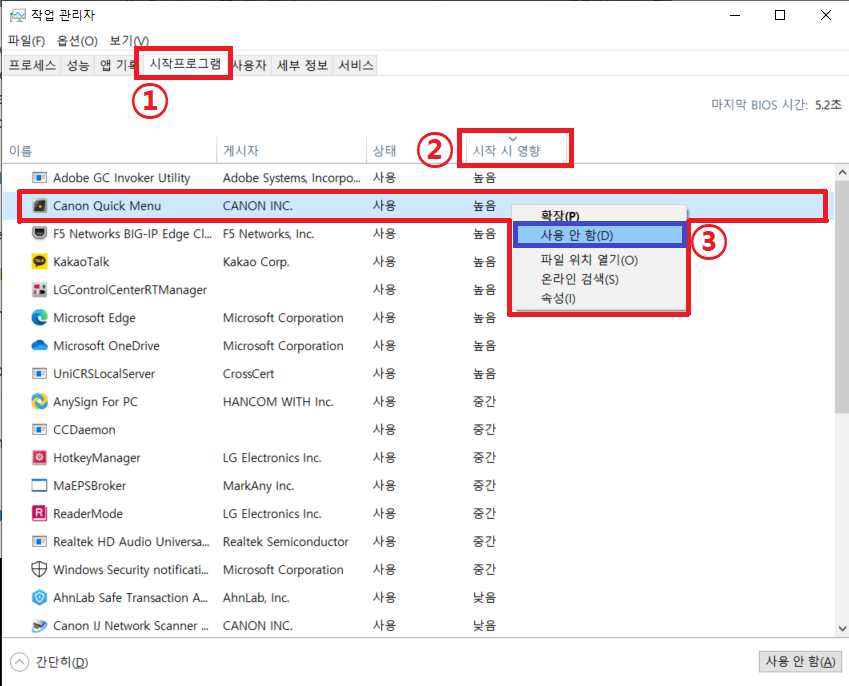Choose 속성(I) in context menu

(599, 298)
